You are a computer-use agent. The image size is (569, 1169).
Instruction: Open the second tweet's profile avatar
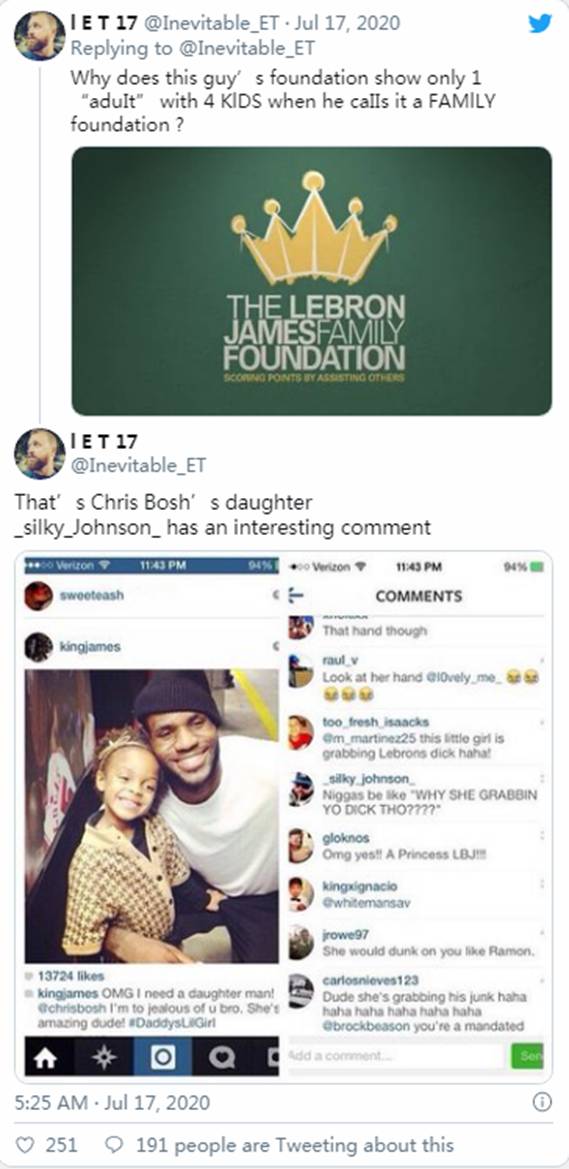[40, 453]
